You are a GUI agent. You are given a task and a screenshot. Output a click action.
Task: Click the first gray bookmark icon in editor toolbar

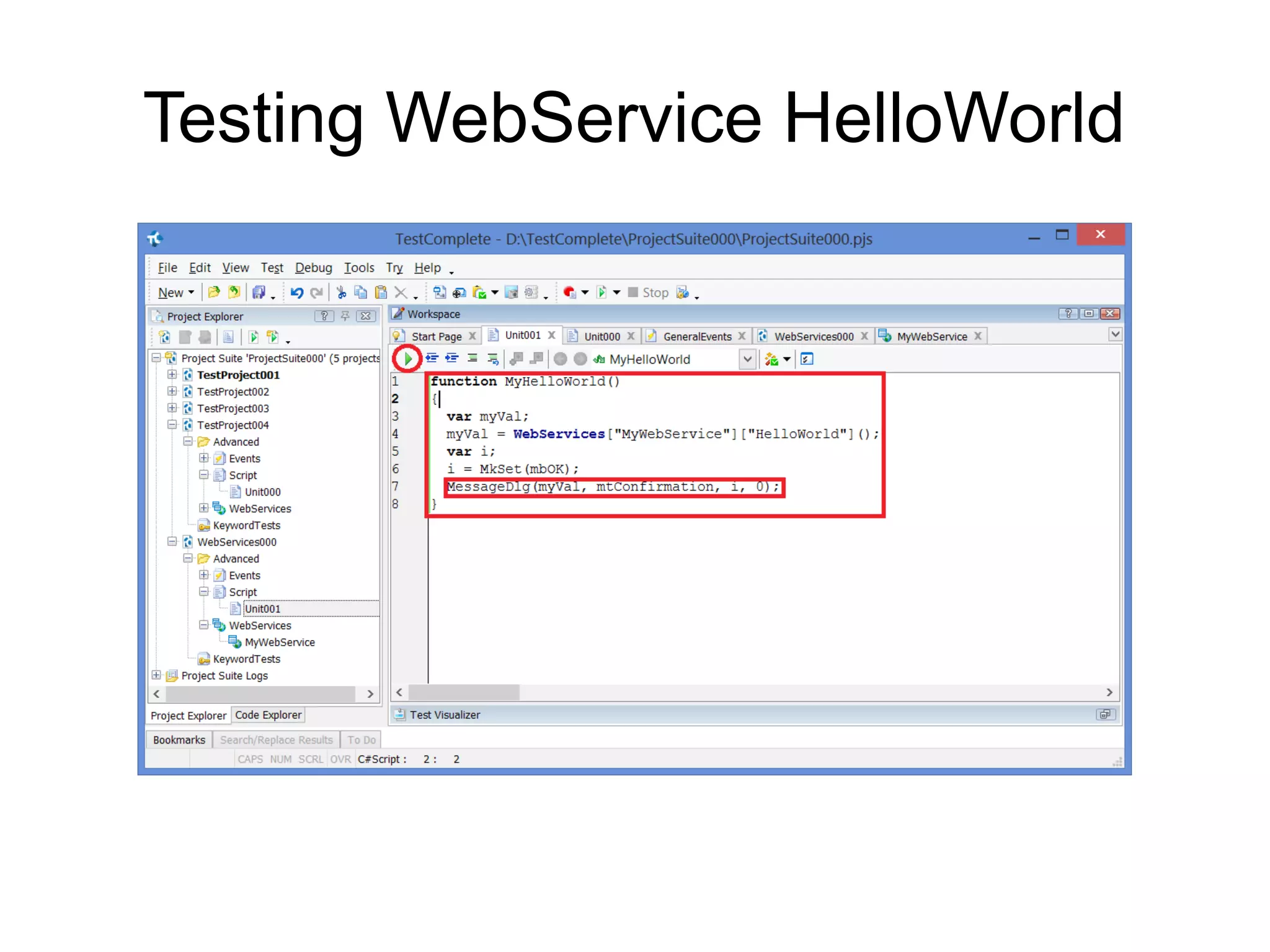pyautogui.click(x=516, y=358)
